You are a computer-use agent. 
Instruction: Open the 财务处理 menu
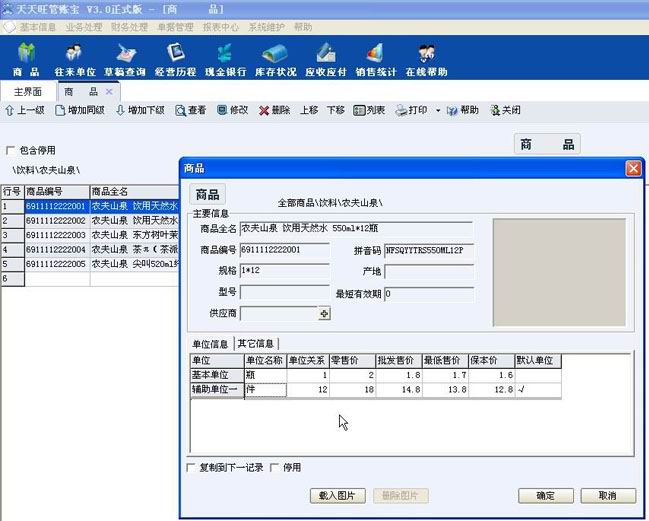(129, 27)
